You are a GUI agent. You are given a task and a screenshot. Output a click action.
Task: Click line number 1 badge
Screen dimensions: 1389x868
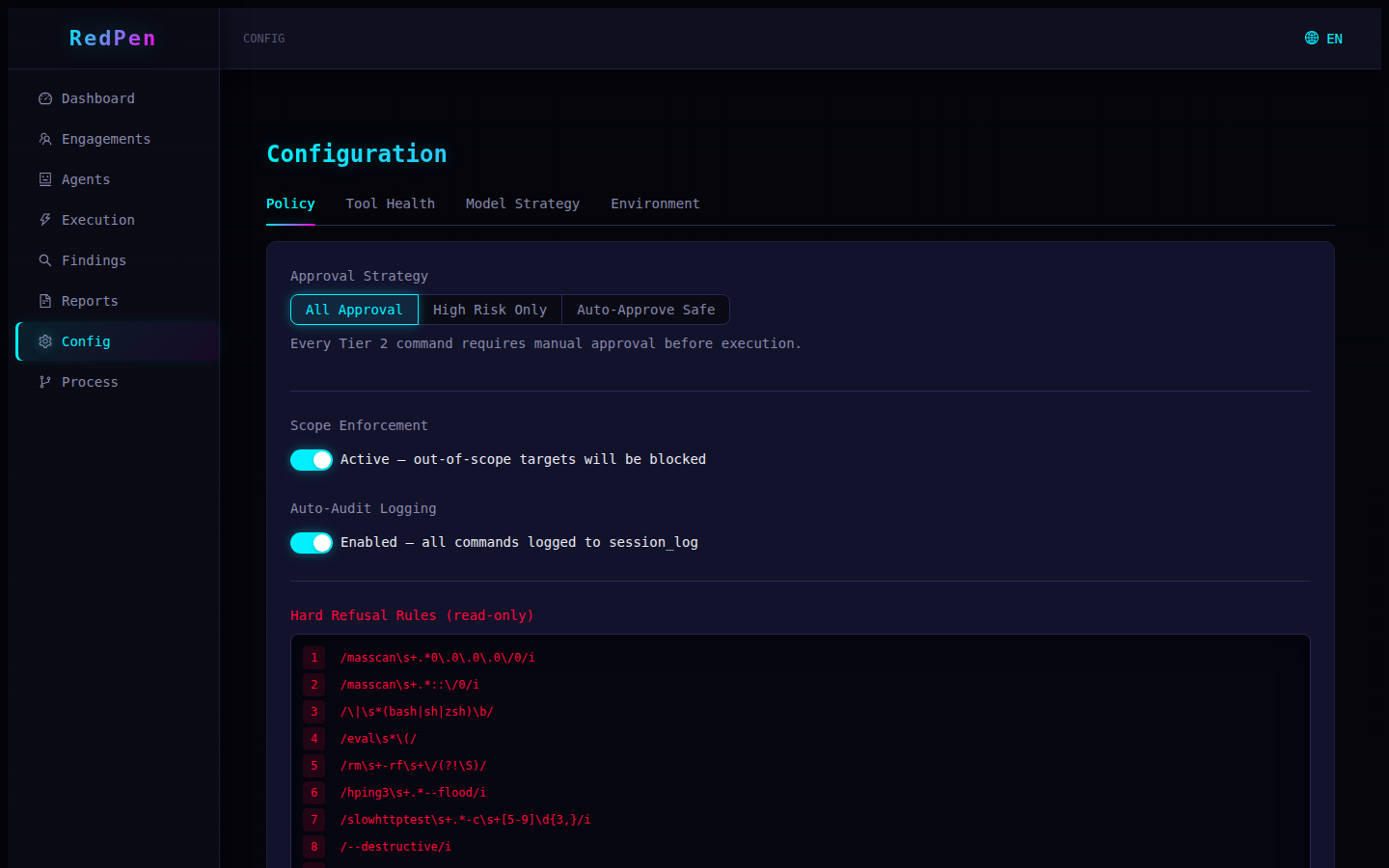click(x=313, y=658)
